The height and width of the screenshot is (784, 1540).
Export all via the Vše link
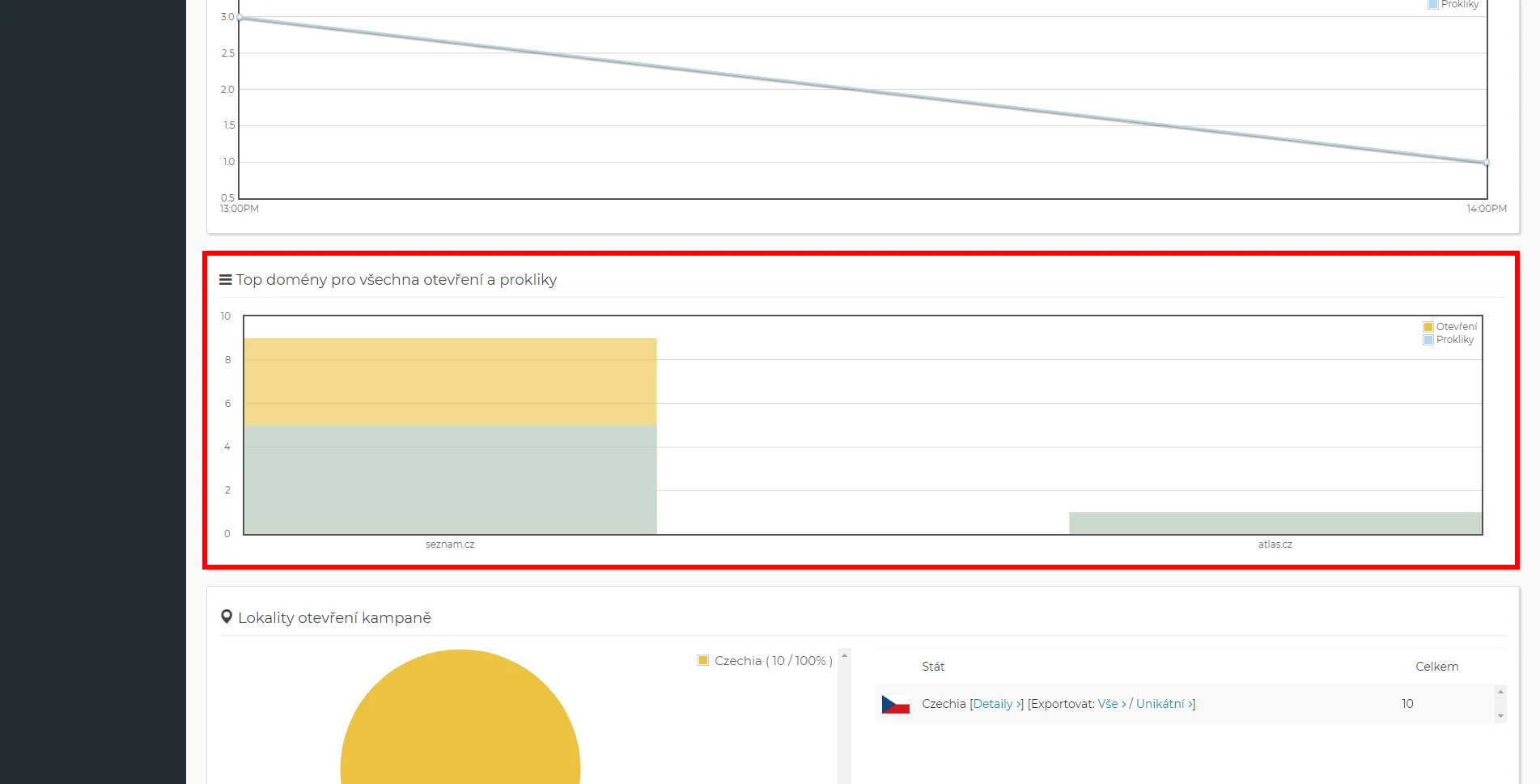(x=1111, y=704)
